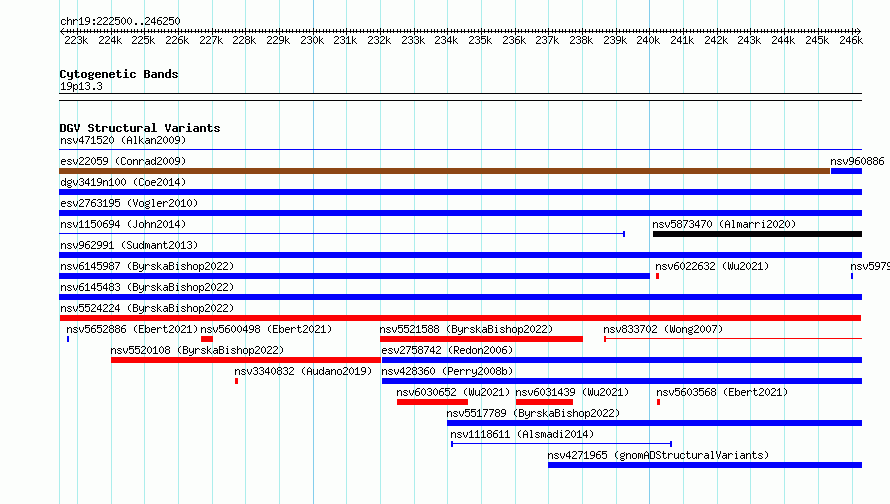Click the right arrow end of the ruler
This screenshot has height=504, width=890.
coord(858,31)
